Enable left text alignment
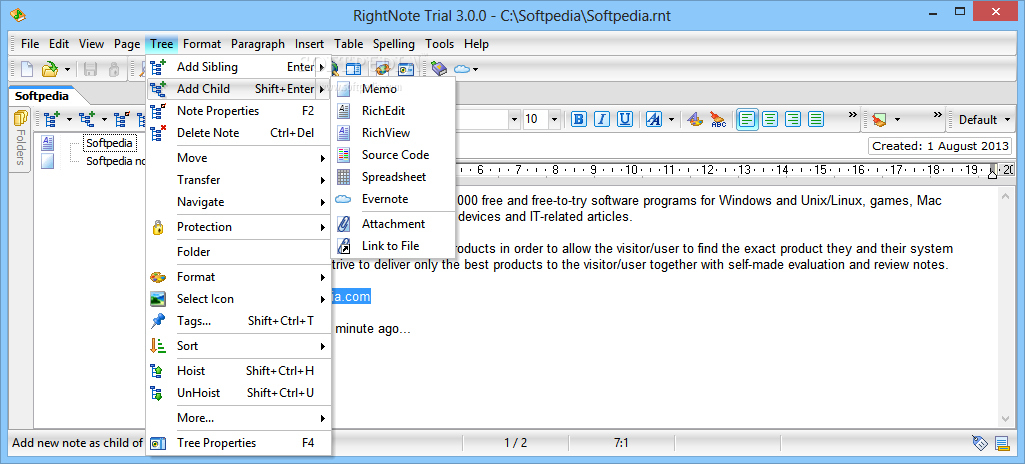The image size is (1025, 464). tap(747, 119)
